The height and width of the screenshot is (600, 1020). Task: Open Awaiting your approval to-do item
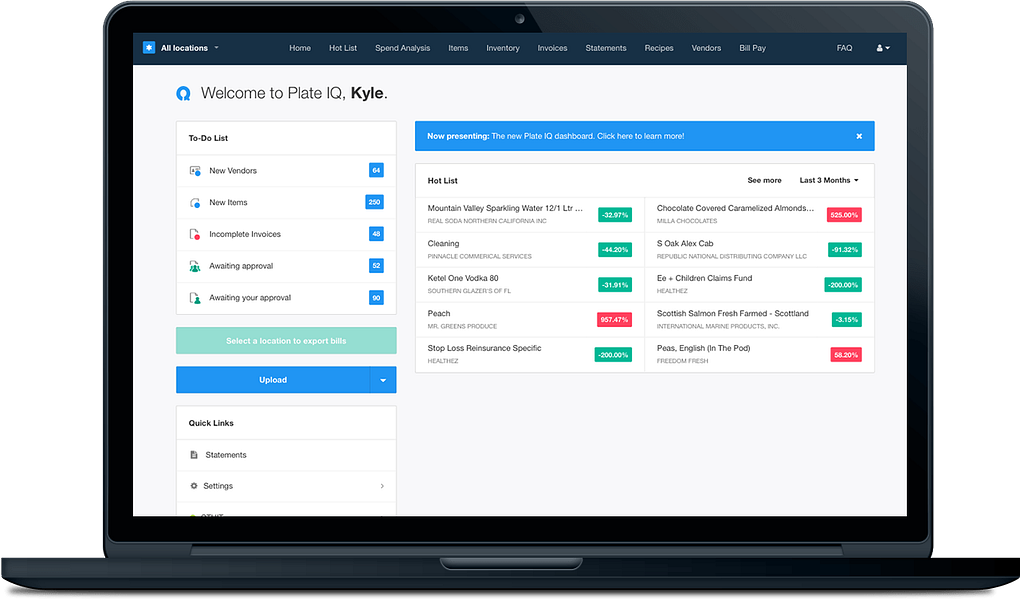coord(286,298)
